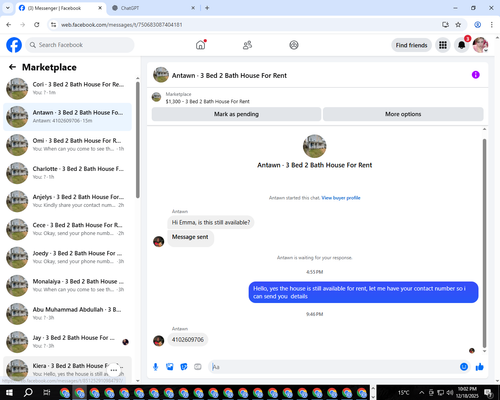
Task: Click the install app icon in the address bar
Action: point(445,25)
